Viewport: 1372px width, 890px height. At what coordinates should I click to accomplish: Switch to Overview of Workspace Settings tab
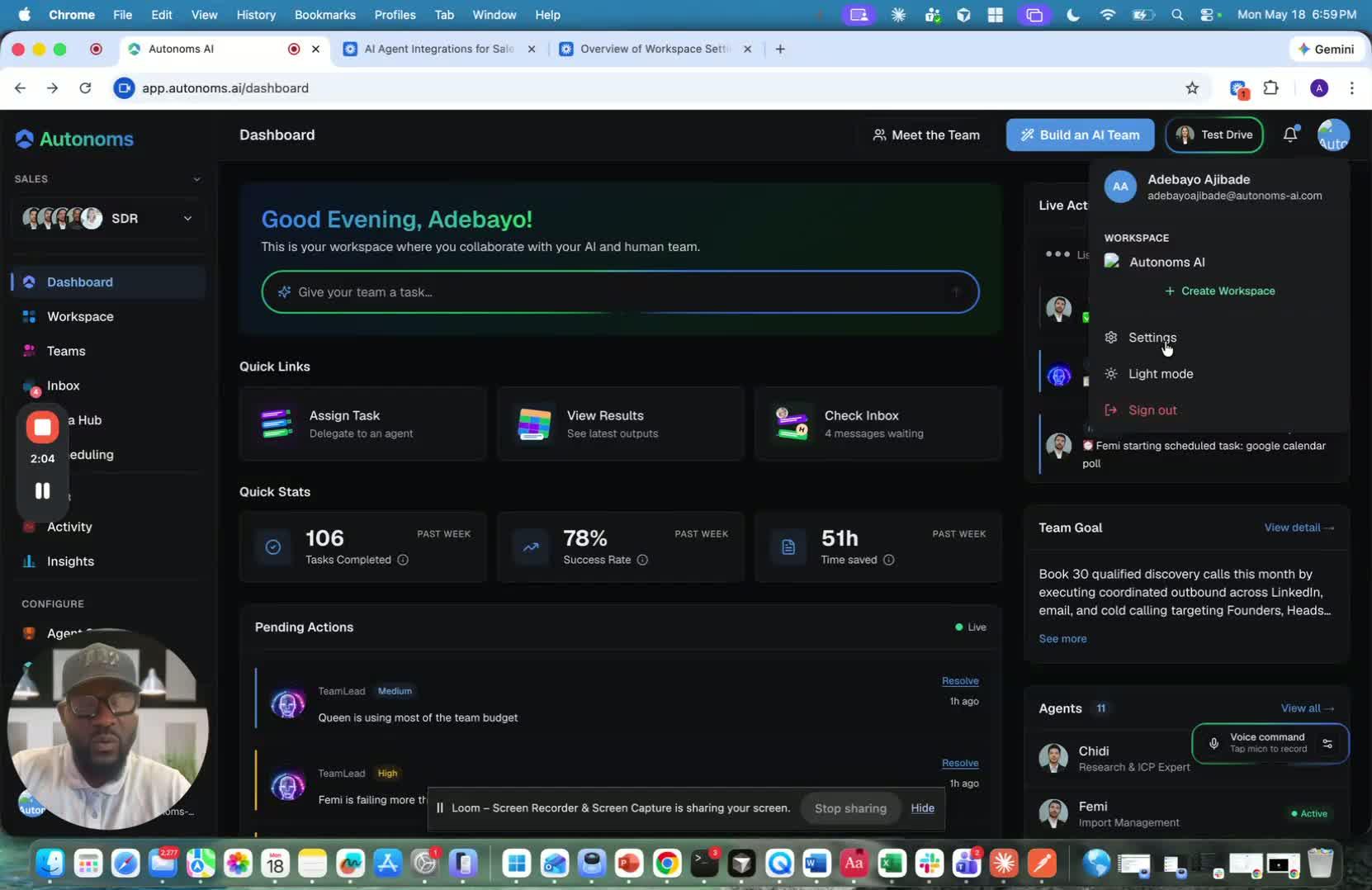tap(655, 49)
